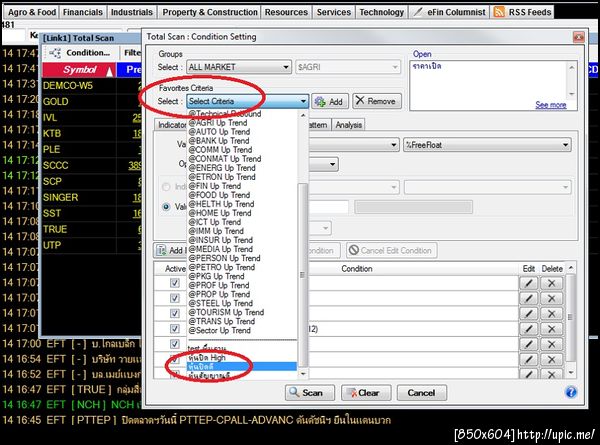Click the Cancel button
Viewport: 600px width, 445px height.
coord(421,393)
